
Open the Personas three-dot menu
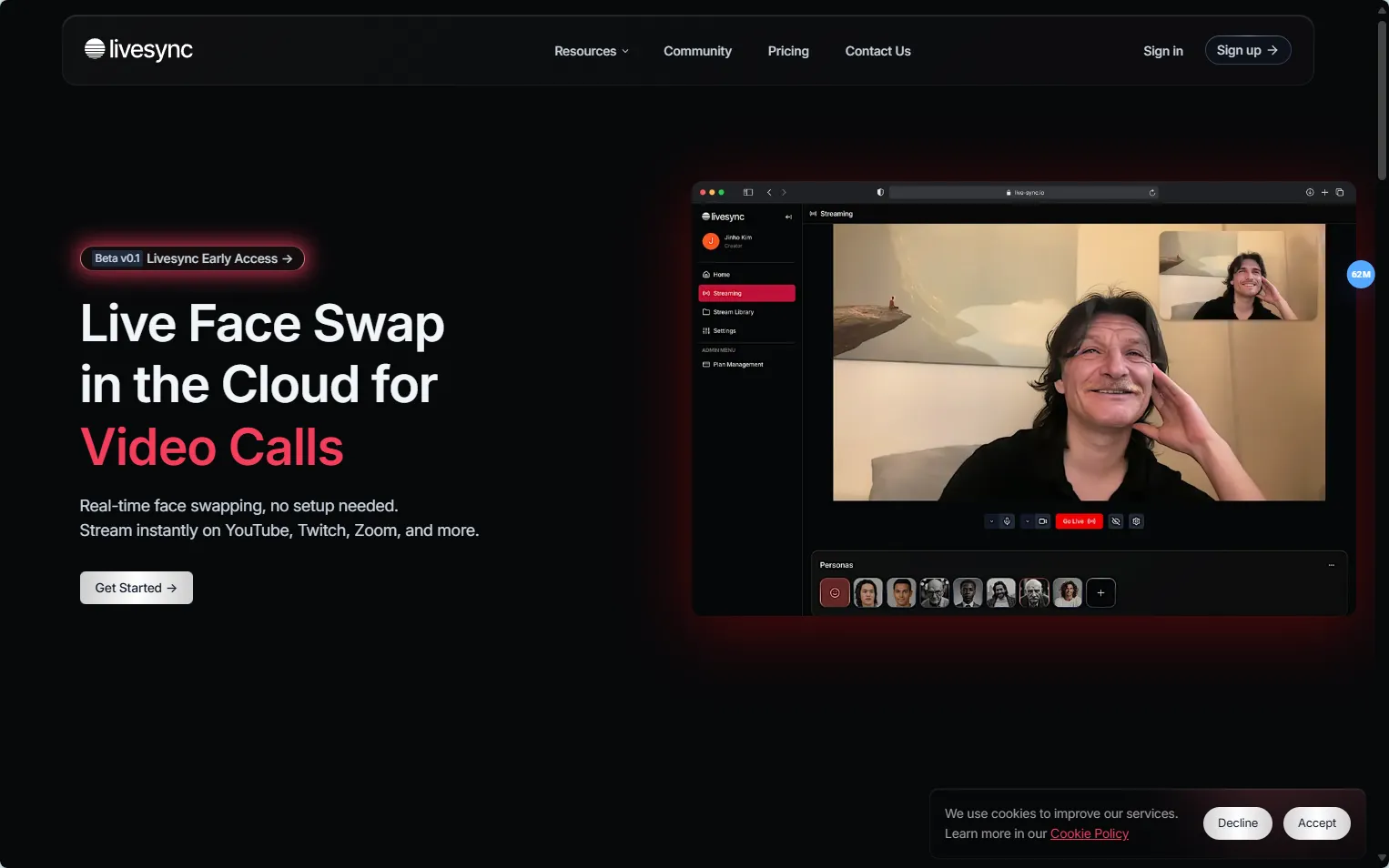[1331, 565]
